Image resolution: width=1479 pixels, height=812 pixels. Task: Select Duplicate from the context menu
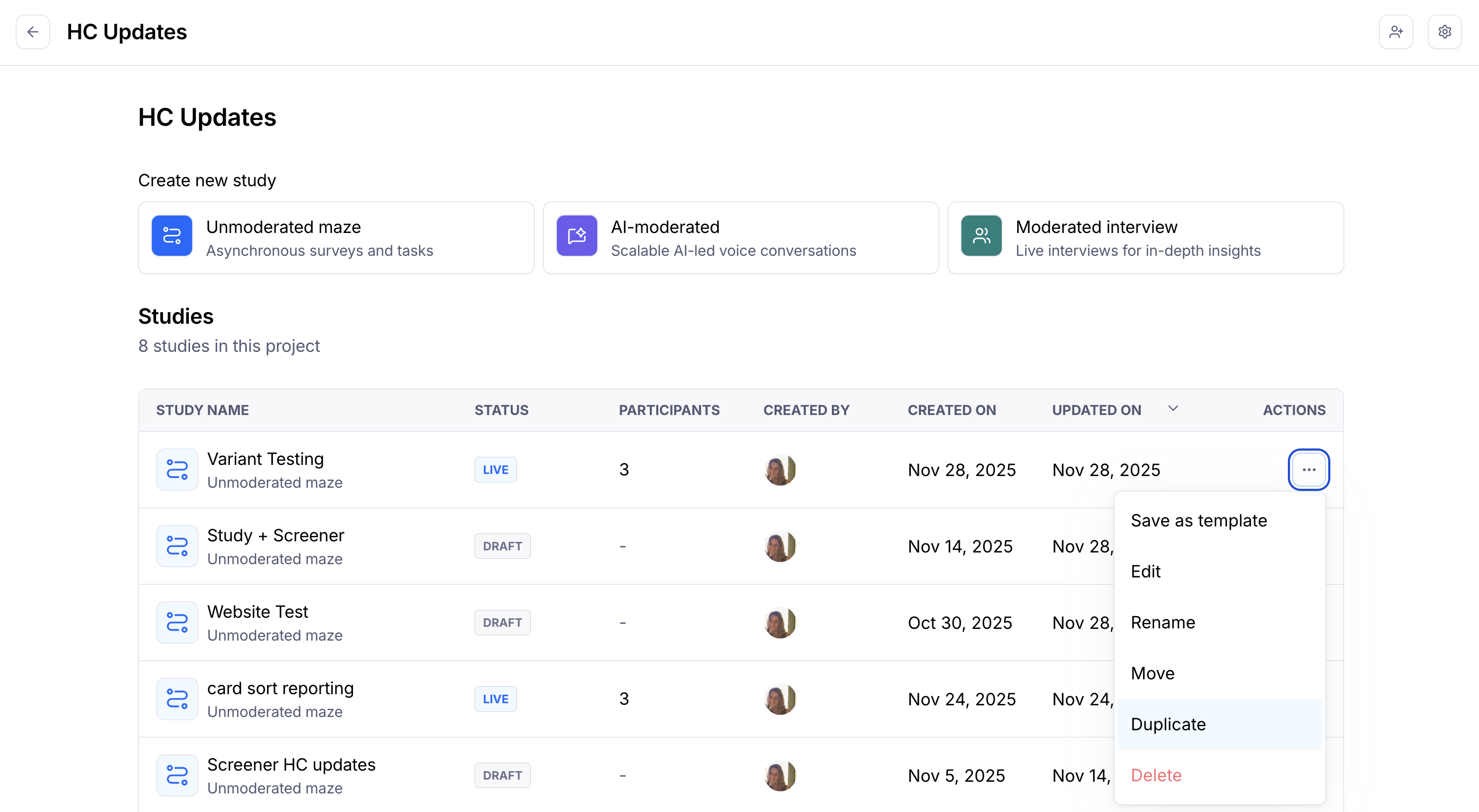tap(1168, 724)
